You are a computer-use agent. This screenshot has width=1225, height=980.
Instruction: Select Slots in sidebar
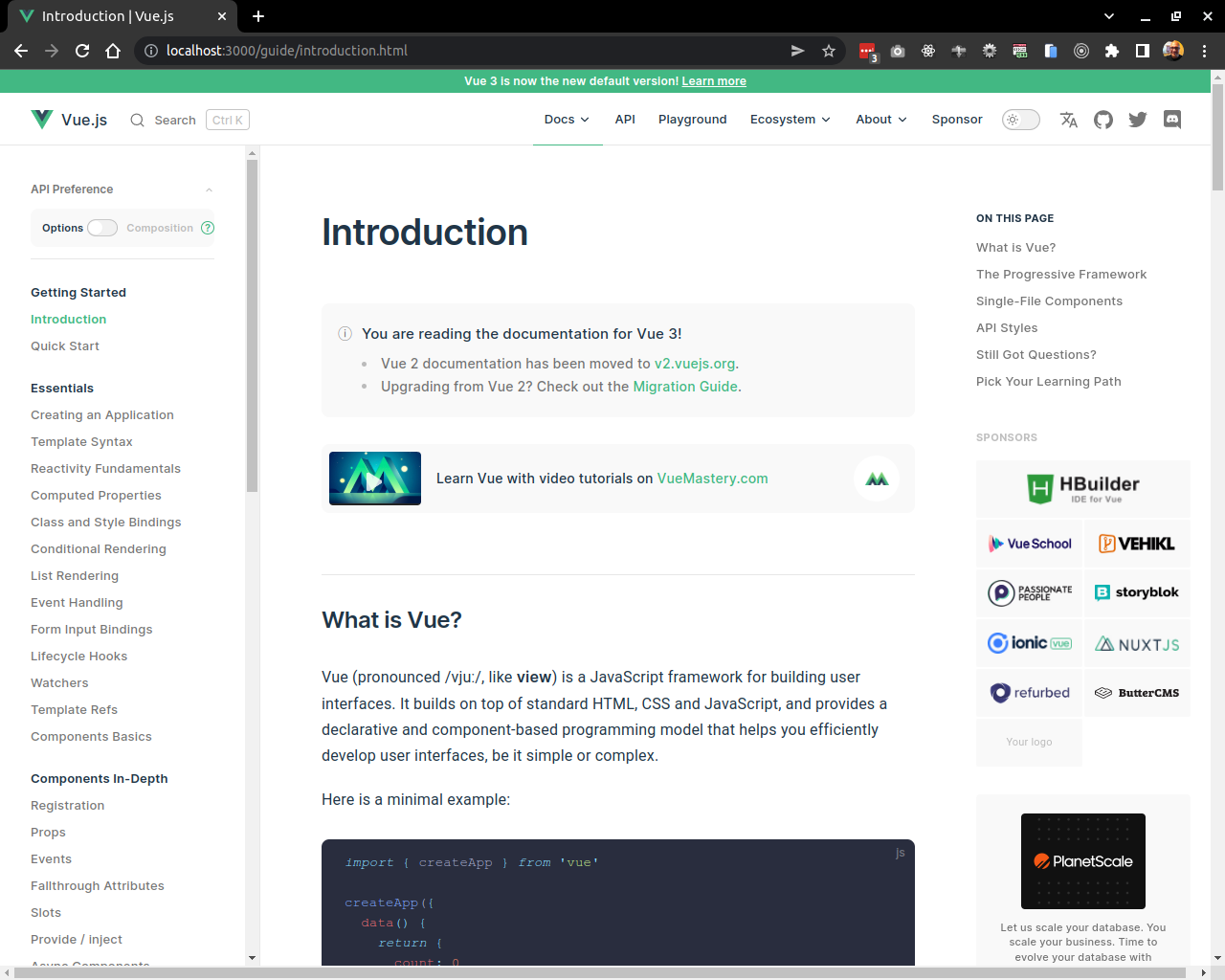click(46, 913)
